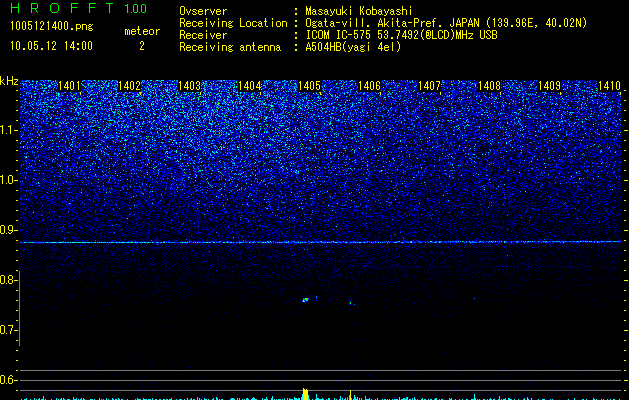Click the 1.0 kHz axis label
Viewport: 629px width, 400px height.
[8, 180]
